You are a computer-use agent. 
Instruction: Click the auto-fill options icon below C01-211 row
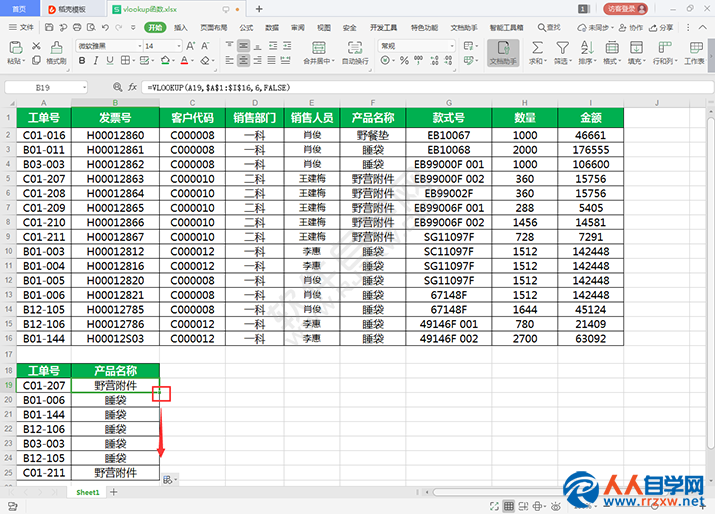tap(170, 480)
